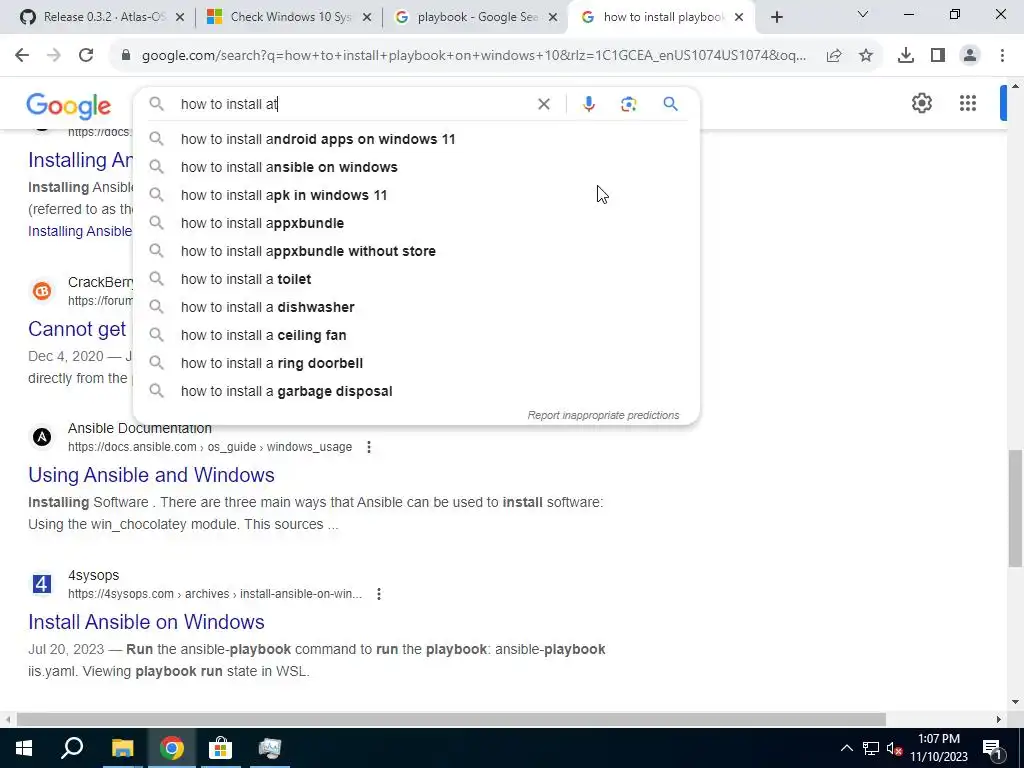1024x768 pixels.
Task: Click Report inappropriate predictions
Action: [x=603, y=415]
